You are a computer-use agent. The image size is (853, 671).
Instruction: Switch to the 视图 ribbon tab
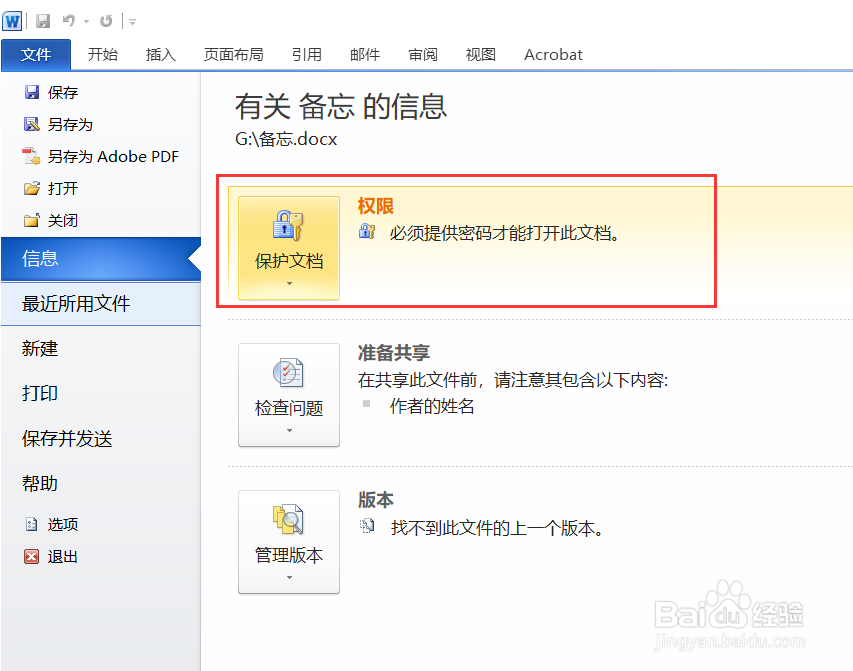[x=481, y=54]
